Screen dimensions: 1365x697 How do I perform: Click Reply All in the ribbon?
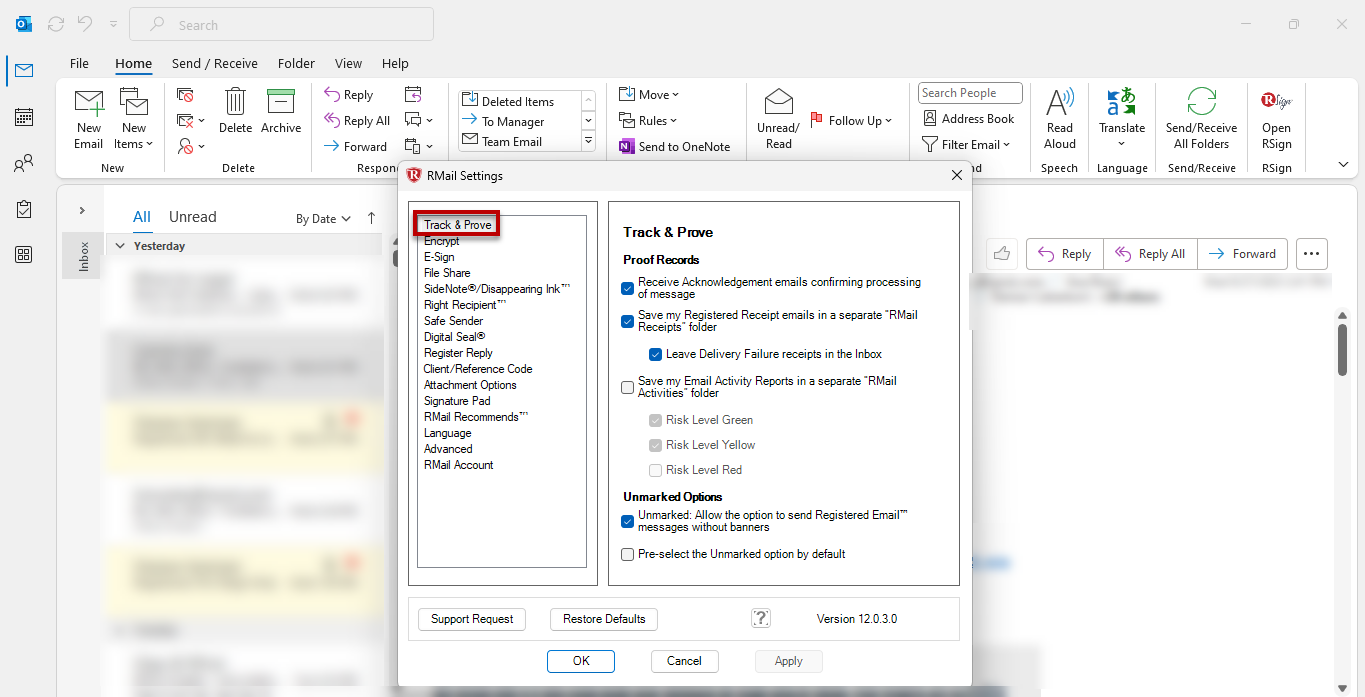point(357,120)
